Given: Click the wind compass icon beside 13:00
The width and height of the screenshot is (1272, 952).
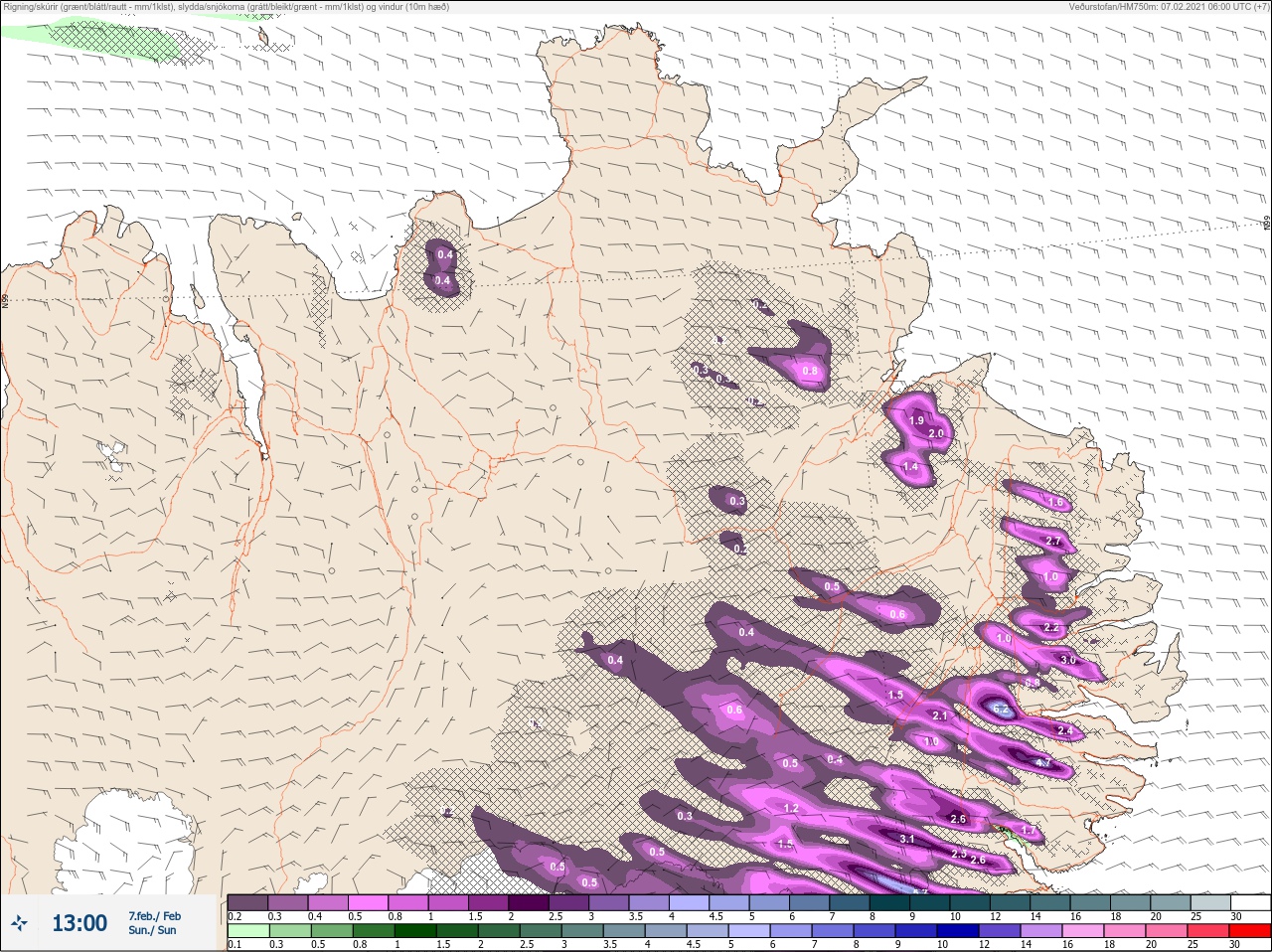Looking at the screenshot, I should (x=19, y=924).
